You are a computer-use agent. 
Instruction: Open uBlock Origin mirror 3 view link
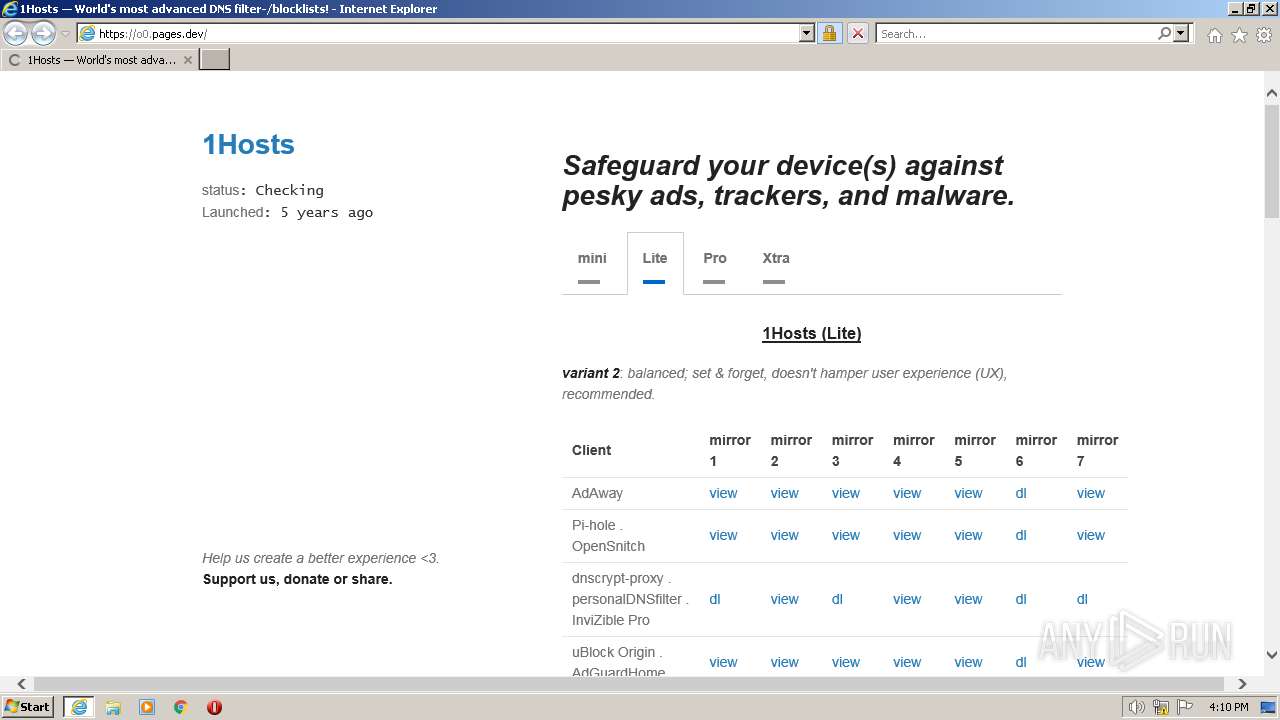(x=845, y=662)
